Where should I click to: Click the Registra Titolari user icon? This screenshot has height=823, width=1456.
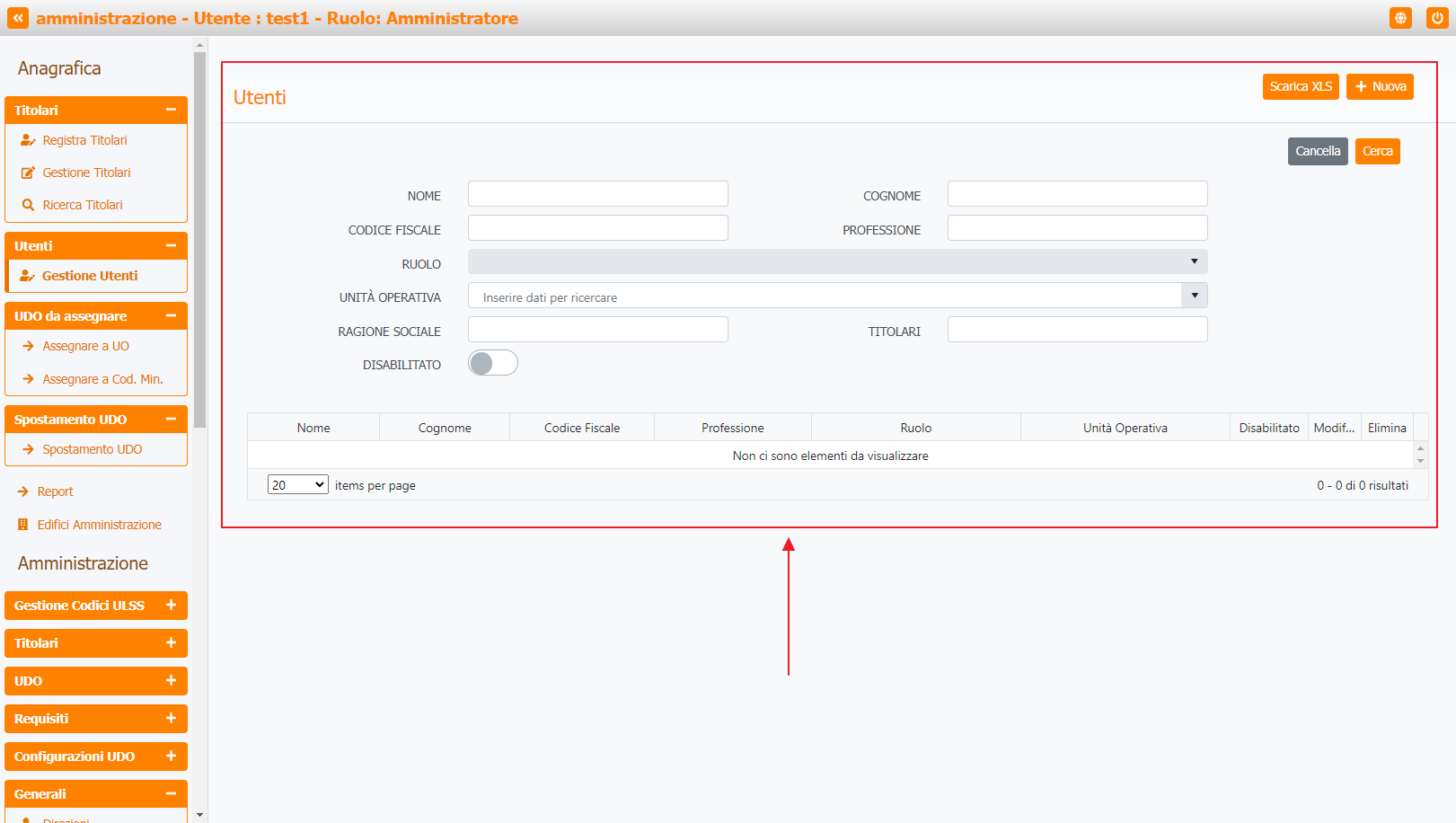click(x=28, y=140)
